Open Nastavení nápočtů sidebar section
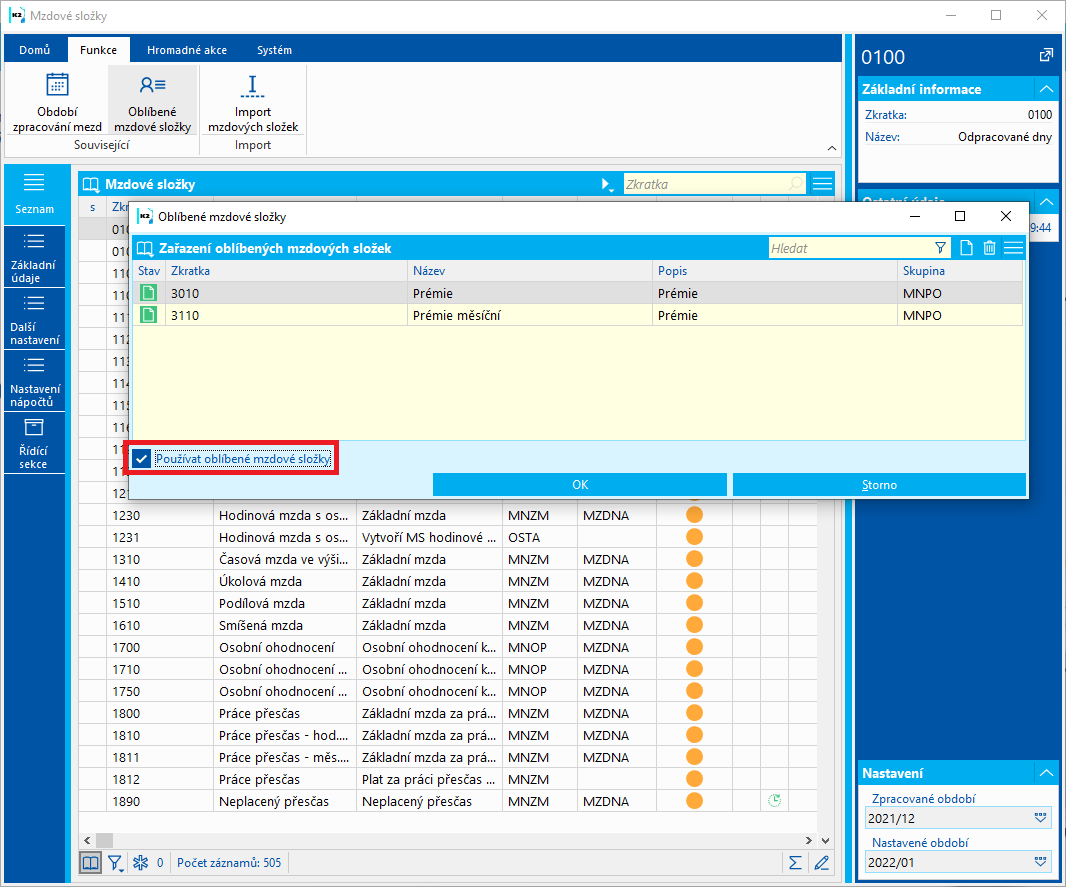 click(34, 381)
